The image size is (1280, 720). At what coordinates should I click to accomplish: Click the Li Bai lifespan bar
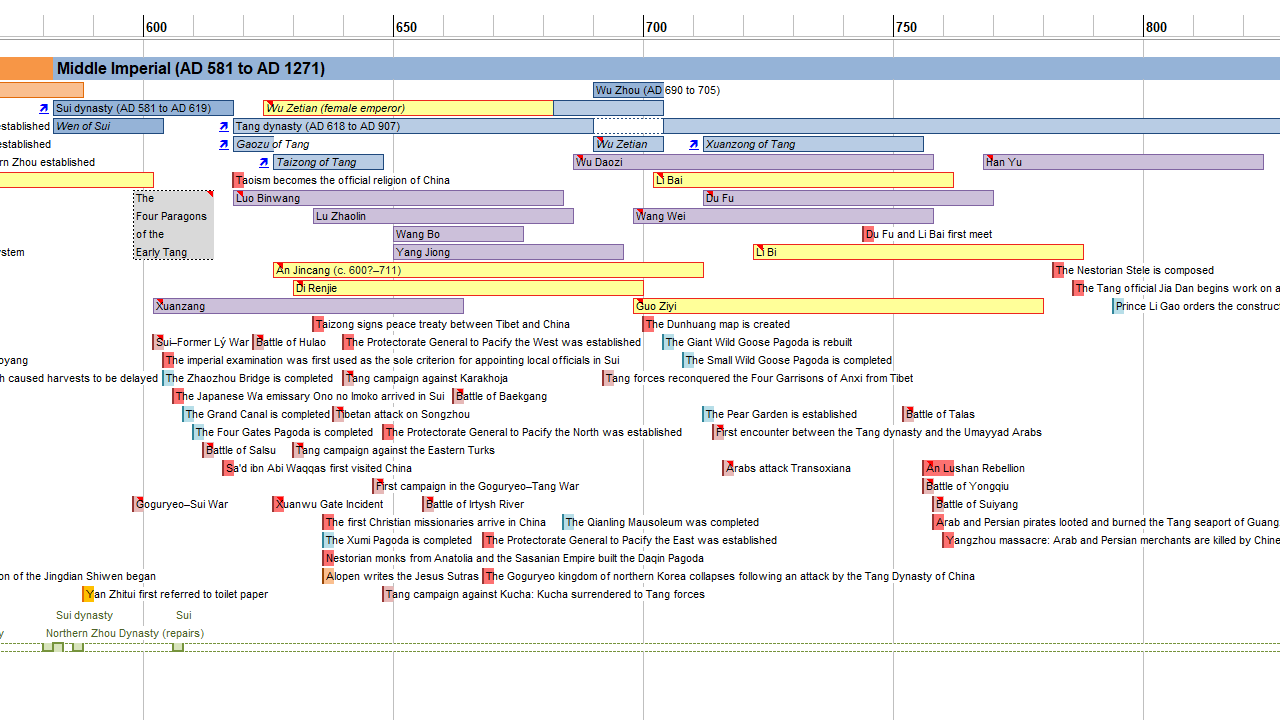point(803,180)
